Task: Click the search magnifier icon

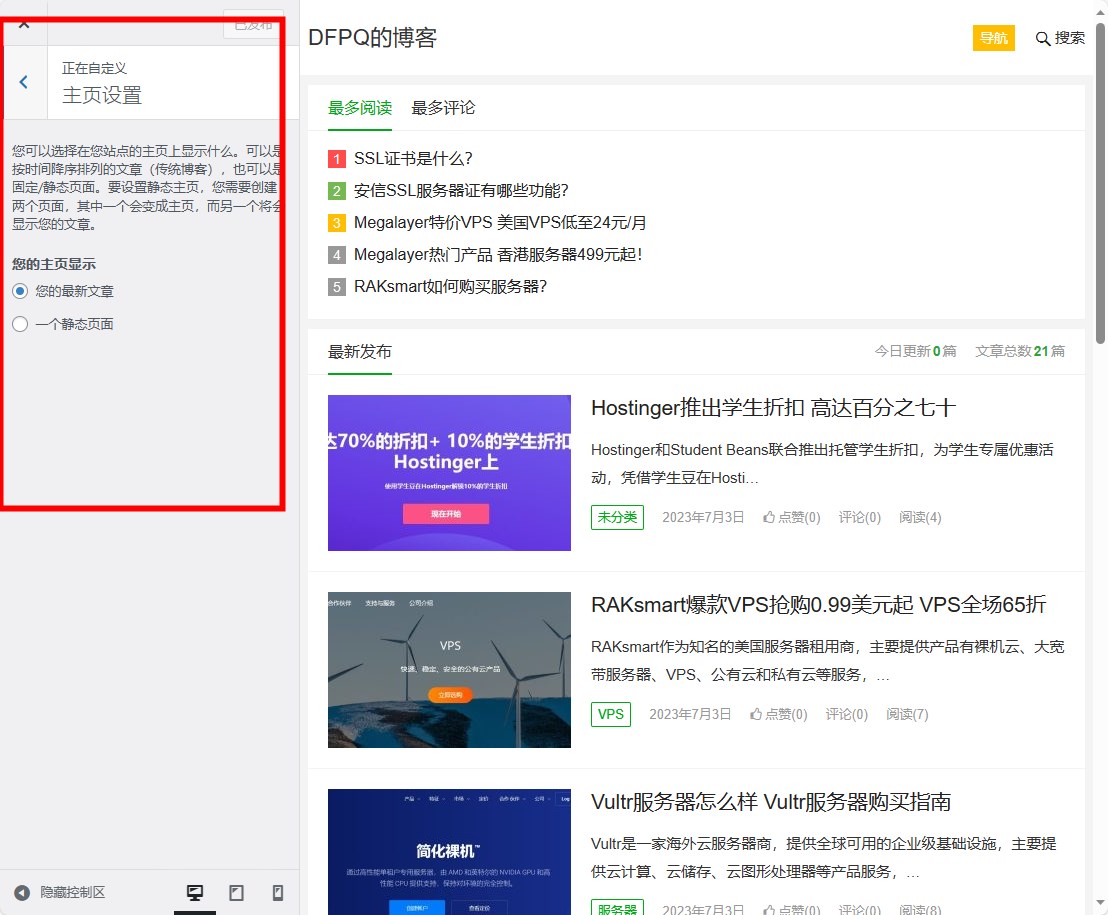Action: pos(1043,39)
